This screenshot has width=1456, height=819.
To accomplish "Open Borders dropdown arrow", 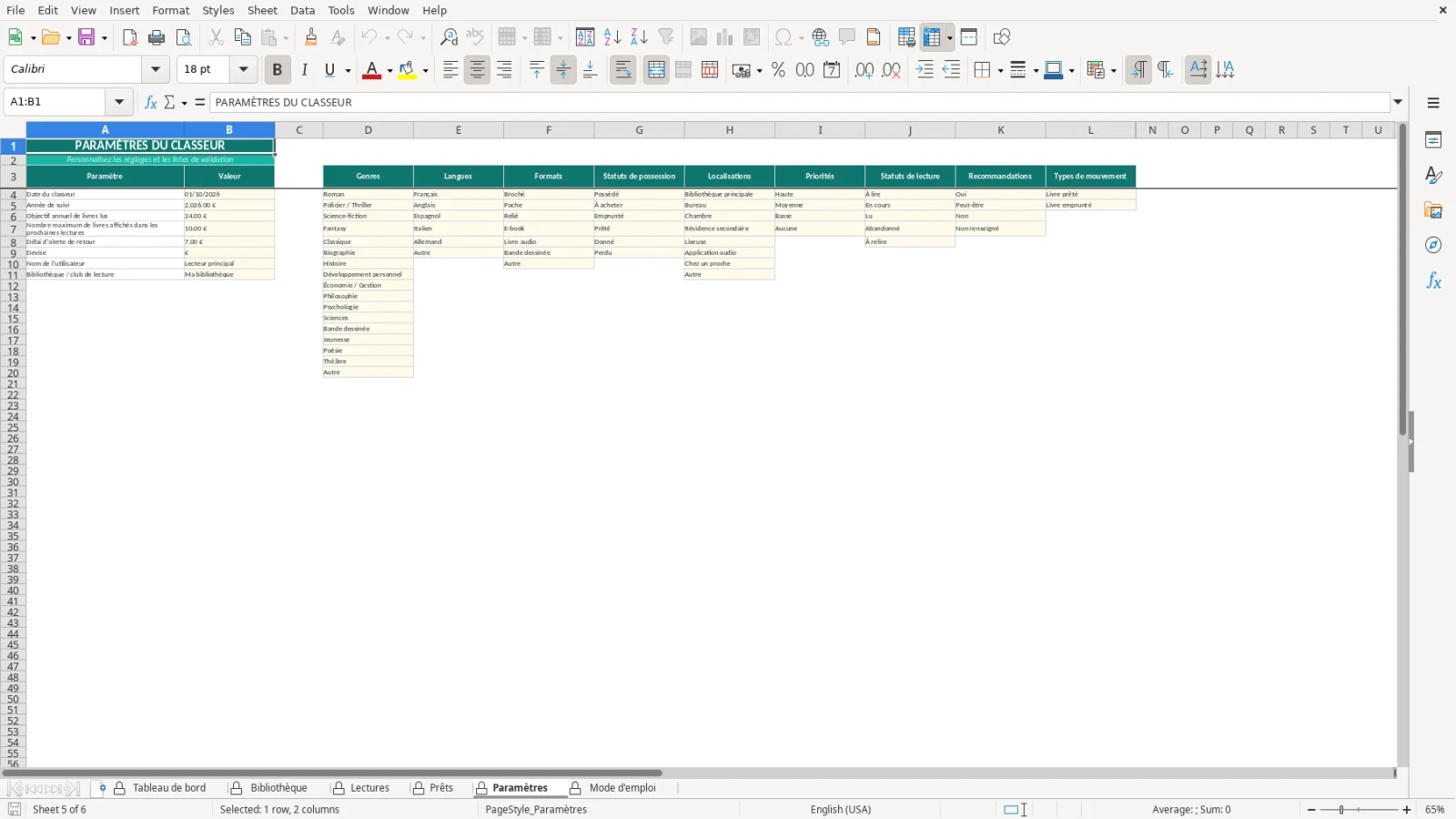I will coord(1000,71).
